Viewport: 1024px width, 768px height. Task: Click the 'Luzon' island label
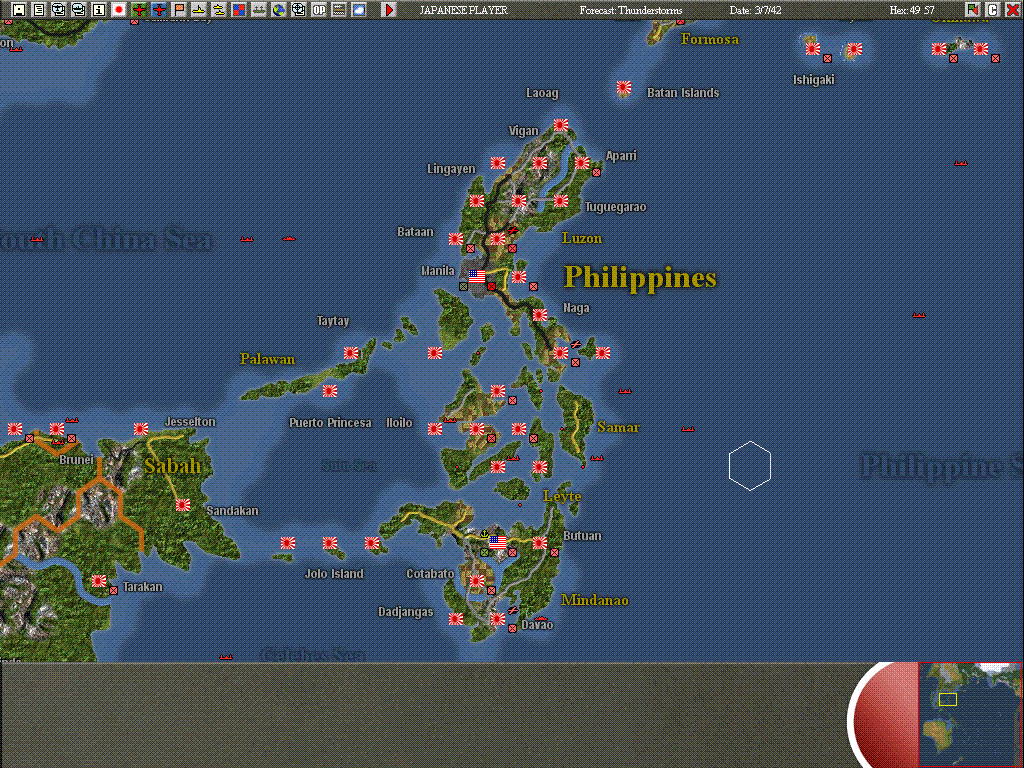(x=582, y=238)
